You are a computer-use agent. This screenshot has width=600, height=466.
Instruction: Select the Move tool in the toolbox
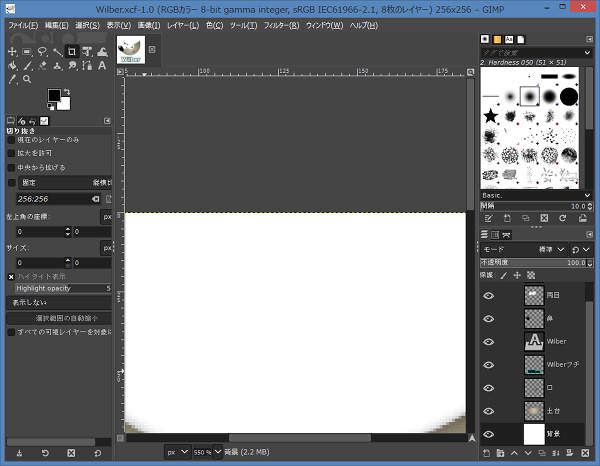pyautogui.click(x=12, y=52)
